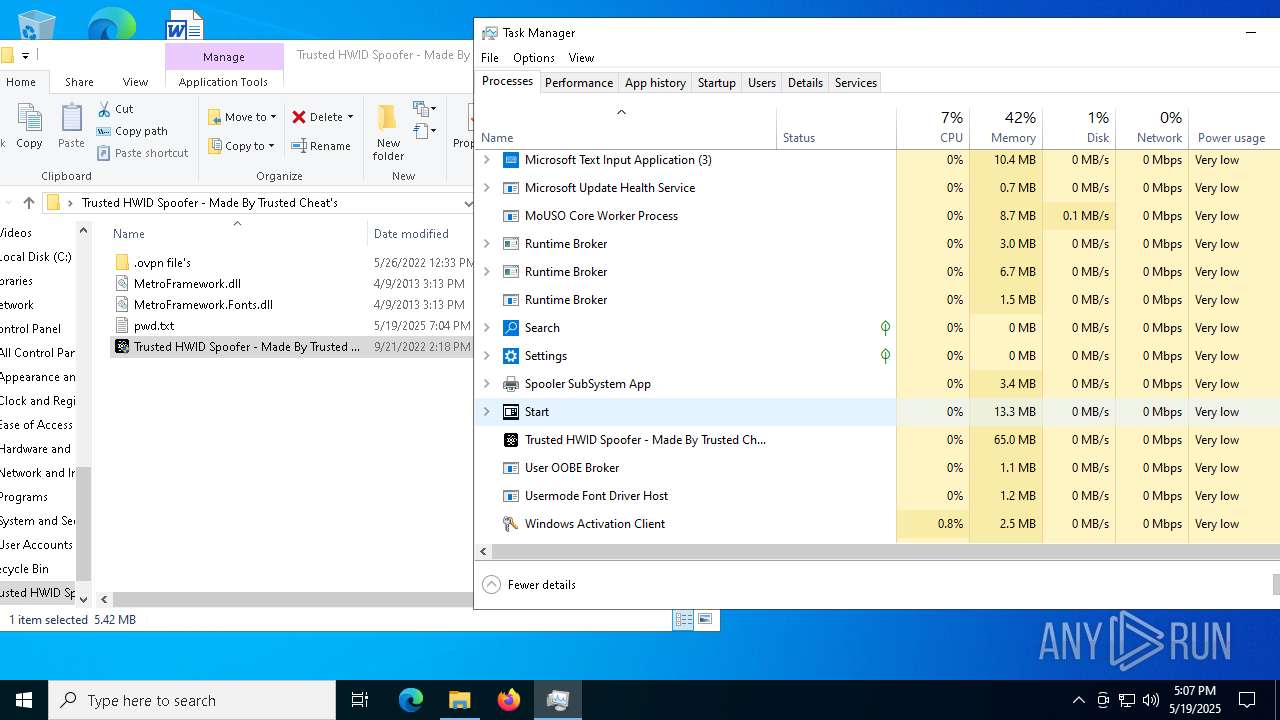Open the Copy to dropdown
Screen dimensions: 1280x720
[x=242, y=146]
